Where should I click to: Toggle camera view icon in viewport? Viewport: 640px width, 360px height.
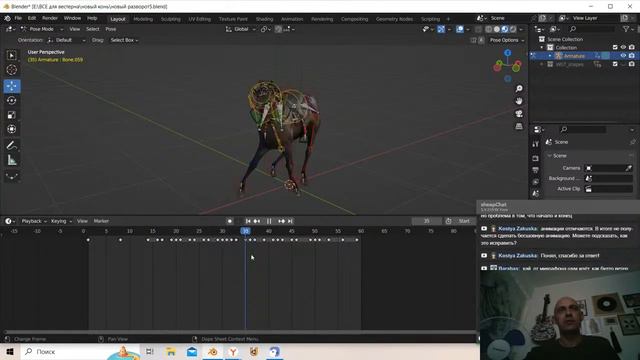[x=519, y=113]
